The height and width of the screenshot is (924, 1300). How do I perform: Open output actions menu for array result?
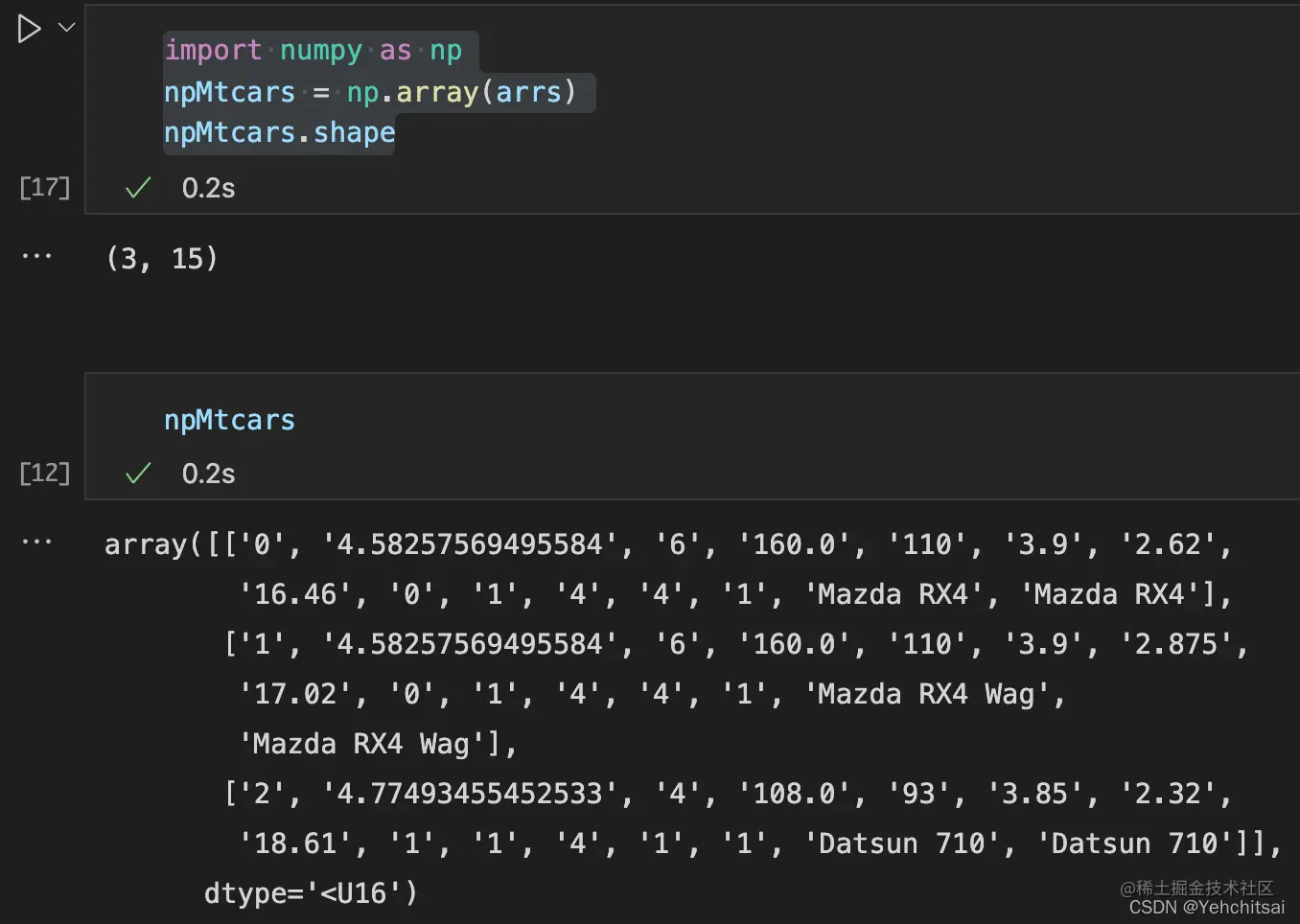[x=36, y=543]
